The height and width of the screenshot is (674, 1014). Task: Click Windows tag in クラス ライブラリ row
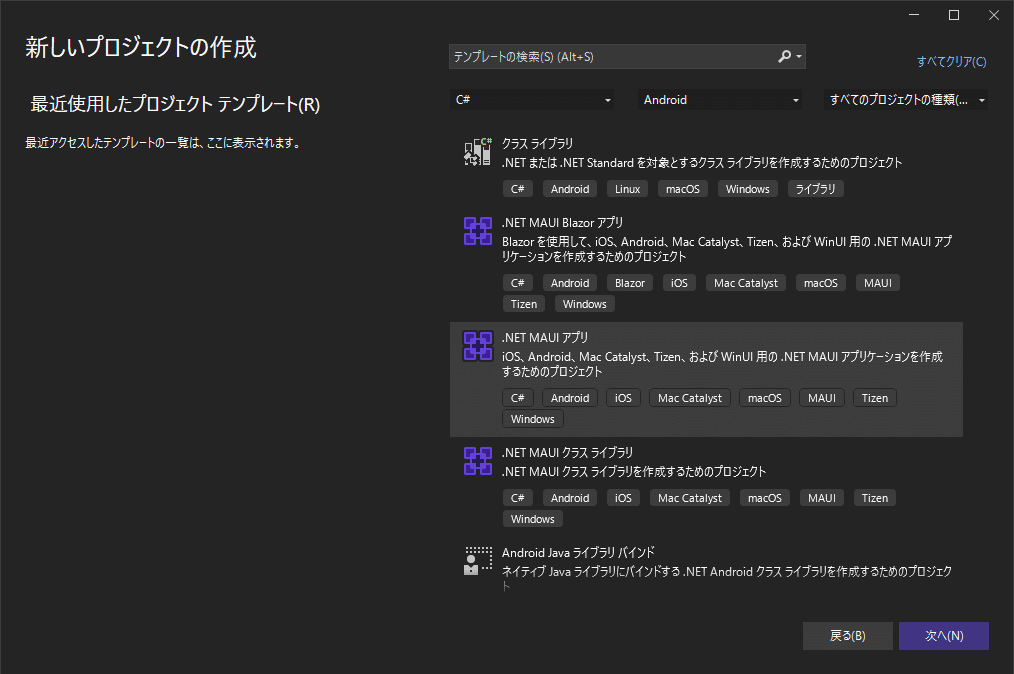click(748, 189)
